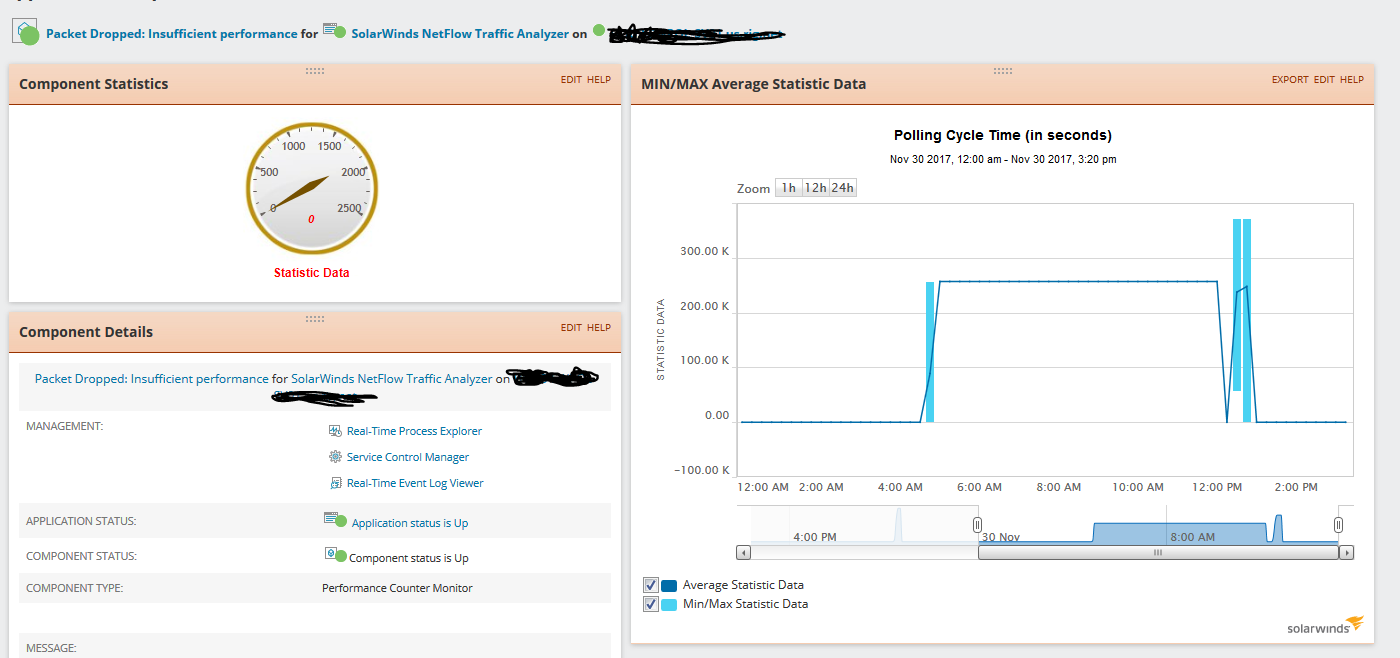Click the Component status Up icon
The image size is (1400, 658).
(335, 555)
